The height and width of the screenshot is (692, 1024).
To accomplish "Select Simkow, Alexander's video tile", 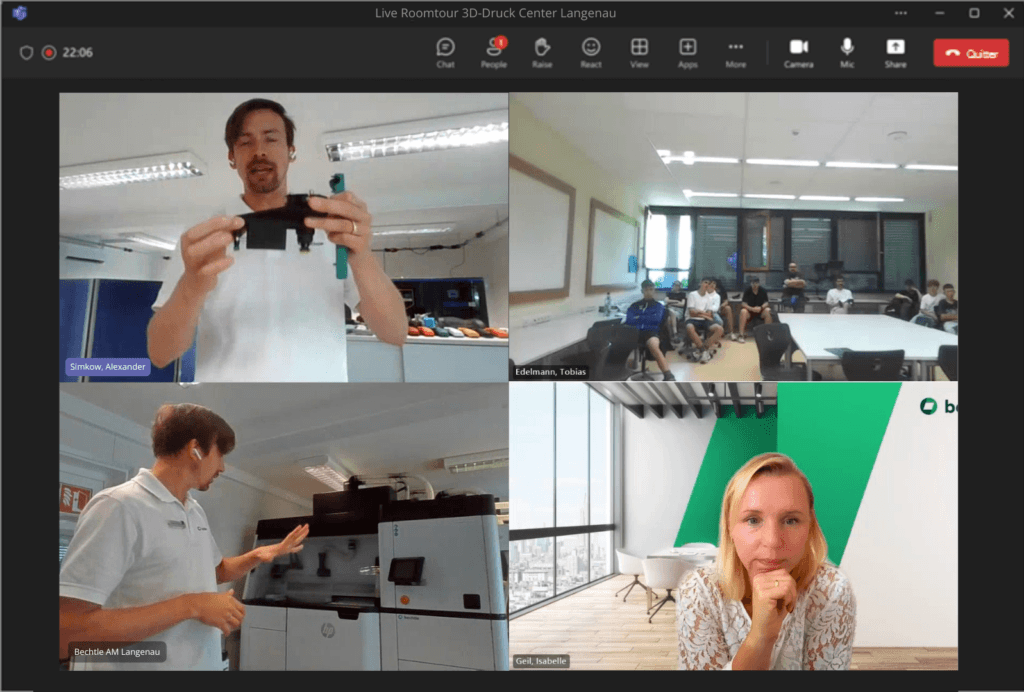I will [284, 237].
